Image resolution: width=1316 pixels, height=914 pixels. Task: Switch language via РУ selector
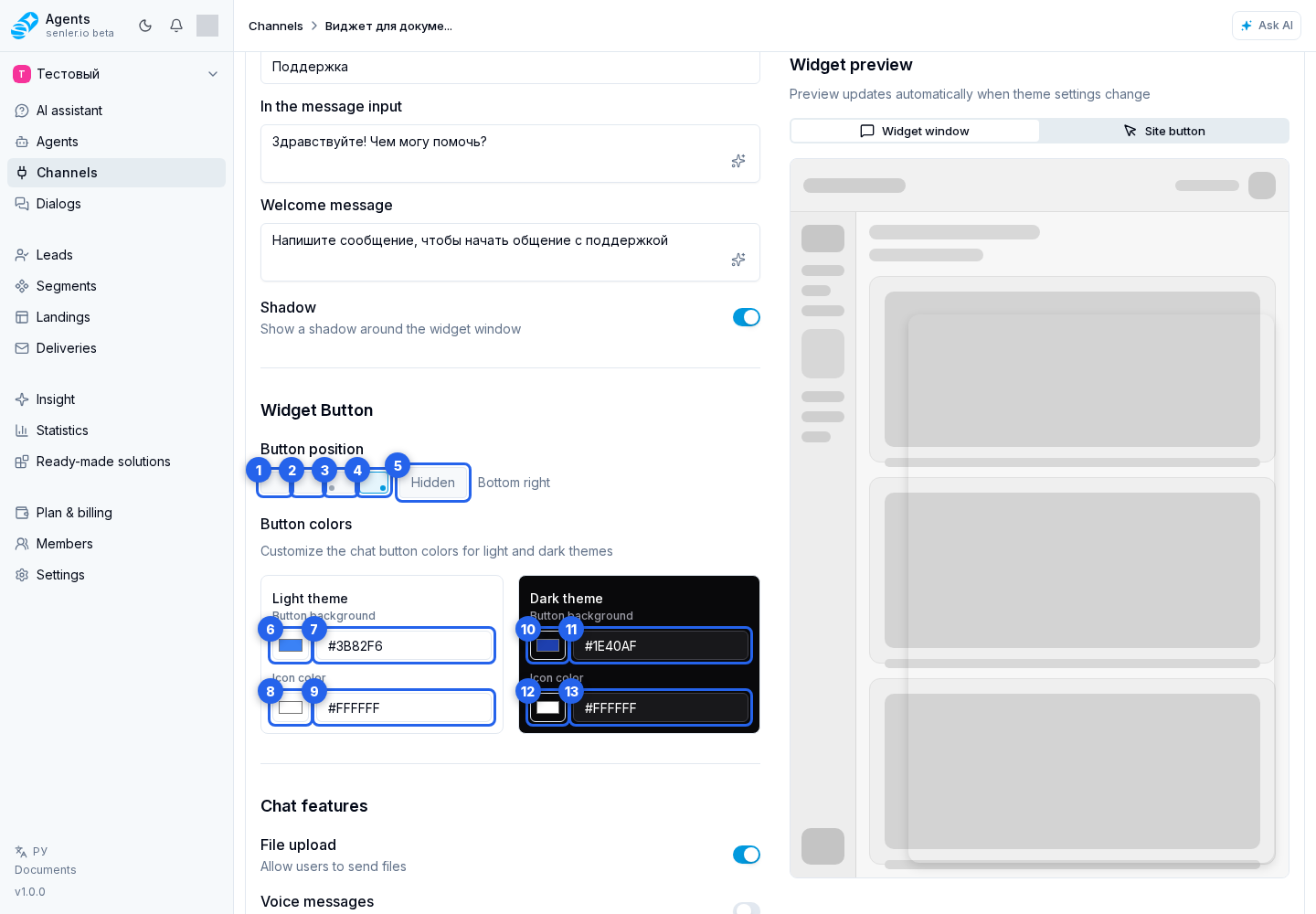31,851
